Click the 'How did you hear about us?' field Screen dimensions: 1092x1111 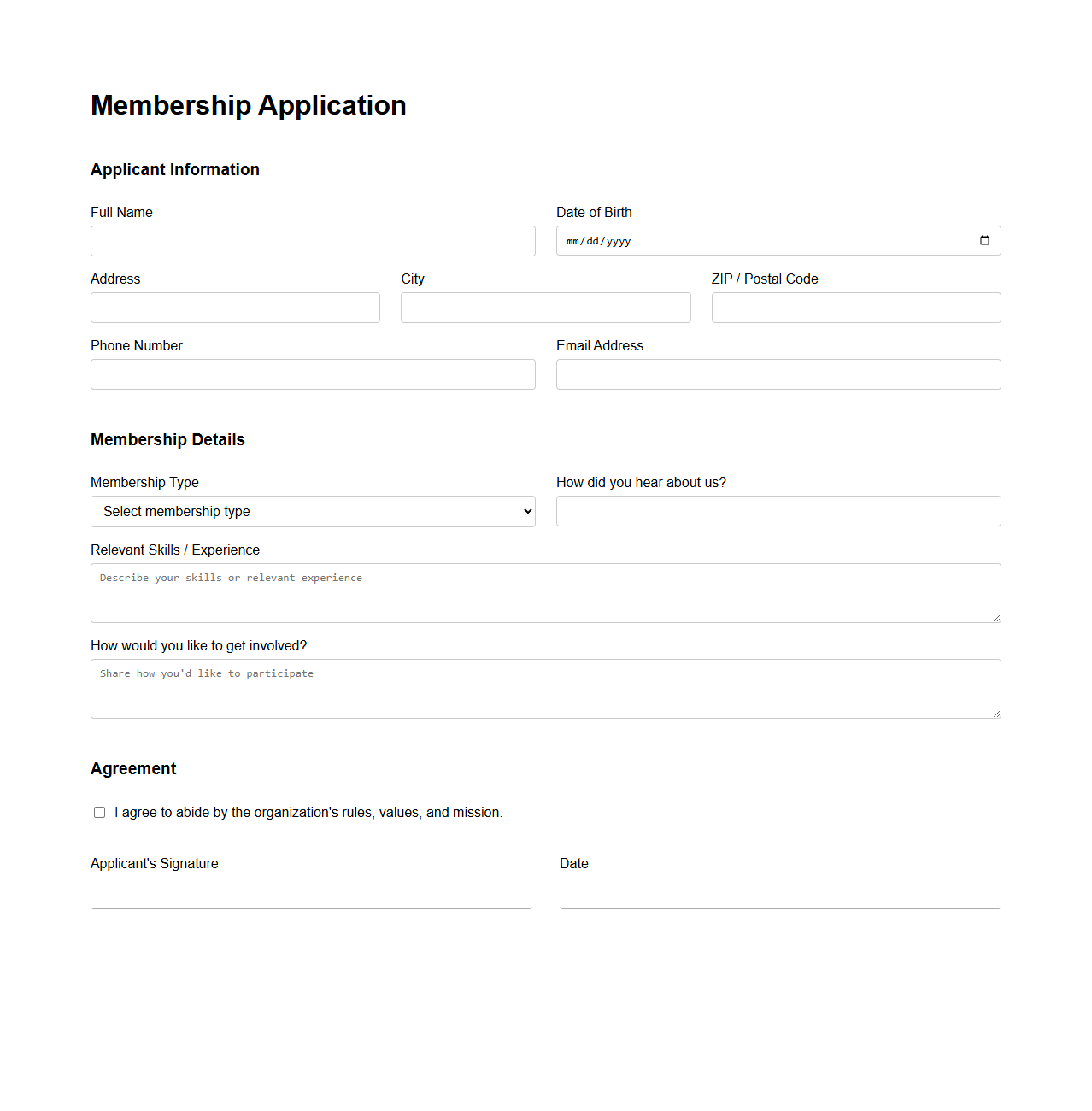[x=778, y=511]
